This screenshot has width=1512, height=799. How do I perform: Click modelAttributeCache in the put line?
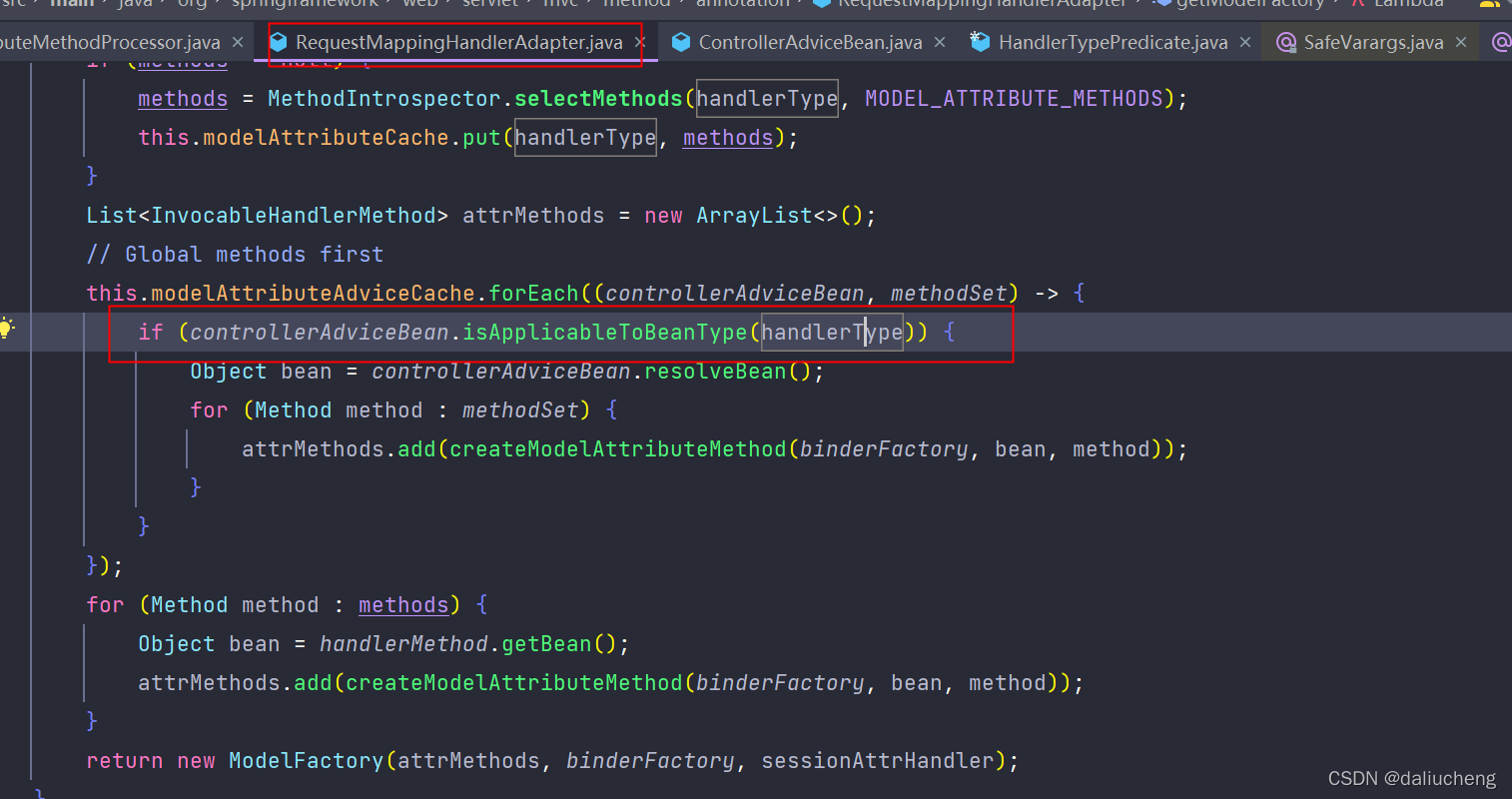click(x=326, y=137)
